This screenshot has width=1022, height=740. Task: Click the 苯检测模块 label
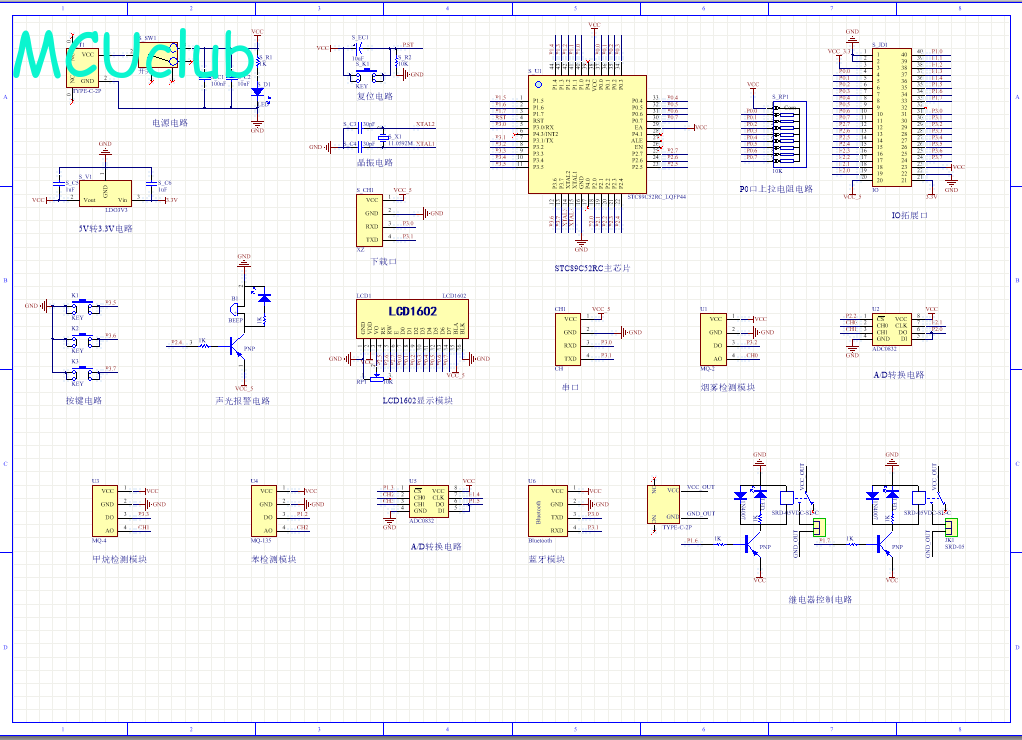coord(274,559)
